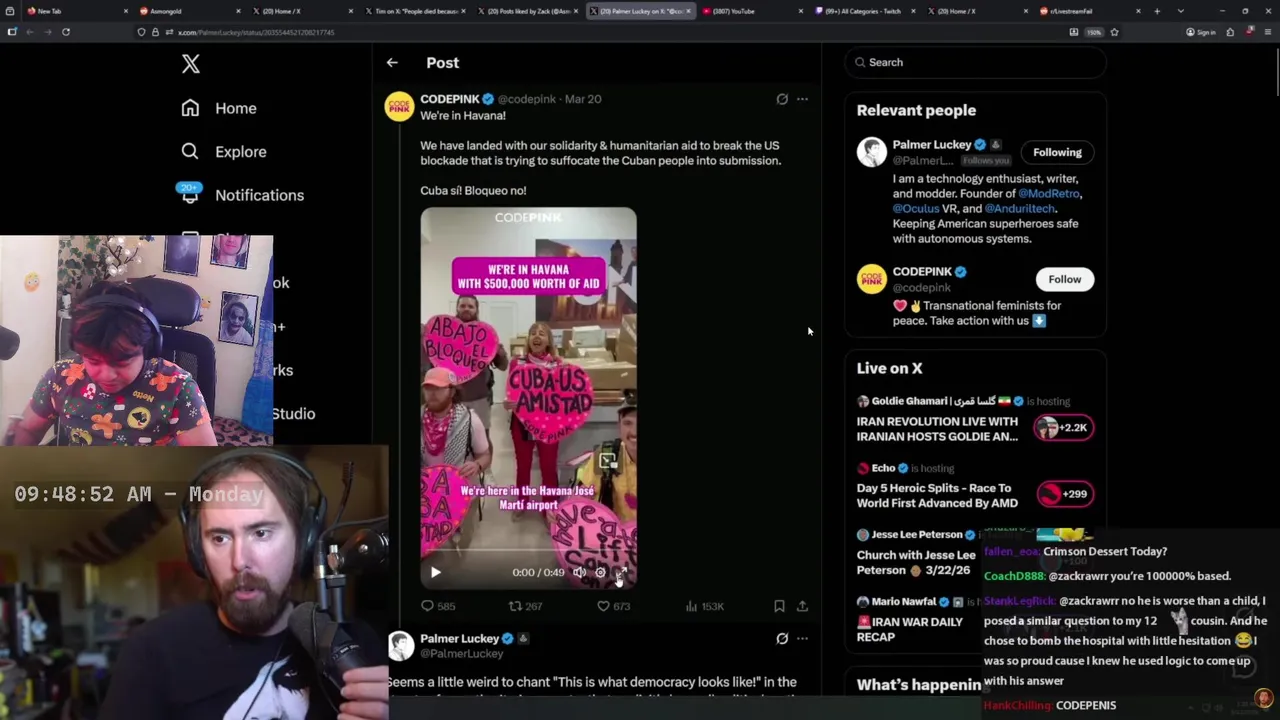1280x720 pixels.
Task: Open more options on Palmer Luckey post
Action: pyautogui.click(x=802, y=638)
